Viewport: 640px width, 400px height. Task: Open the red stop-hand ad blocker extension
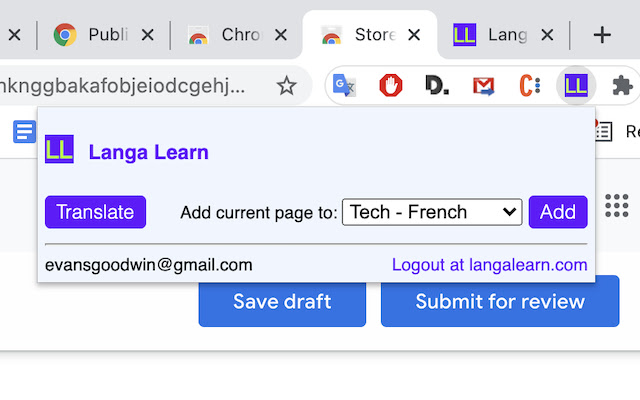(x=391, y=86)
